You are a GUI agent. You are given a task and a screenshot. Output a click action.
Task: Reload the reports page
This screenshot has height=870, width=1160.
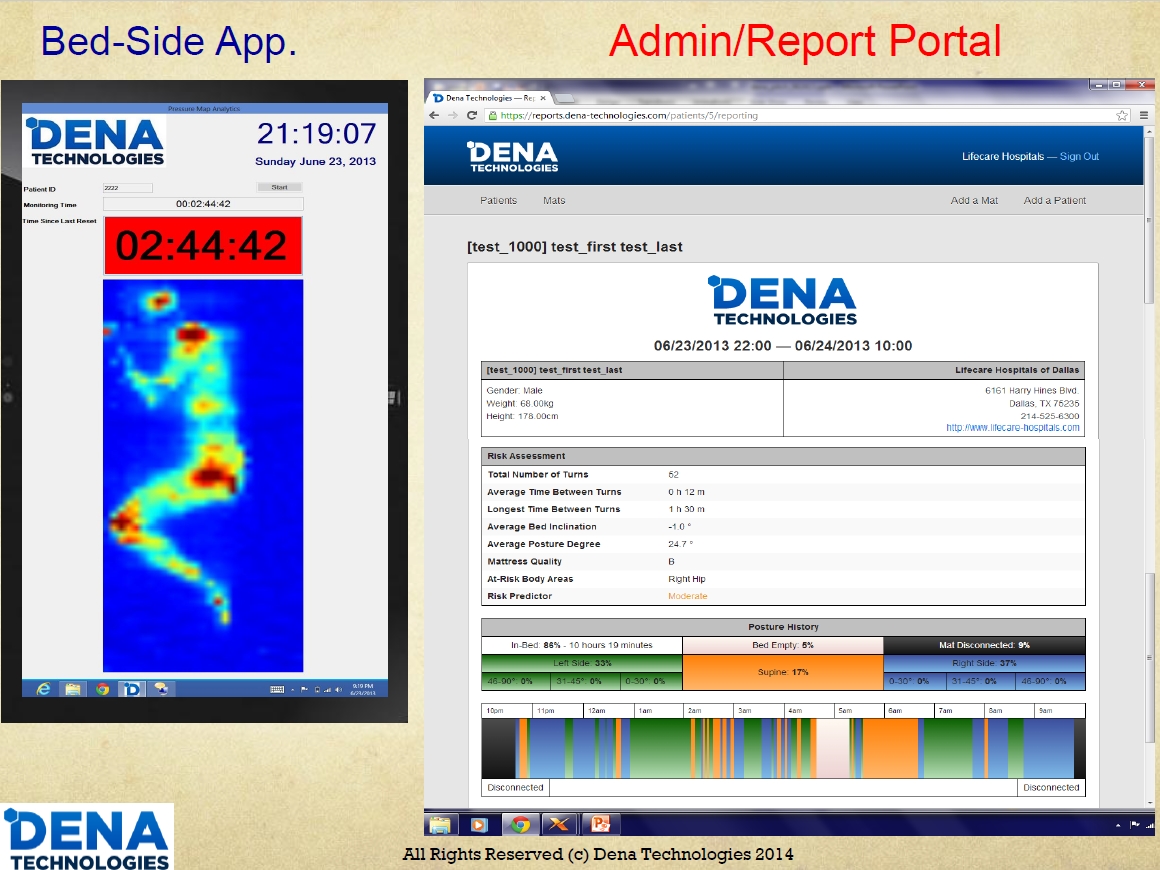472,115
